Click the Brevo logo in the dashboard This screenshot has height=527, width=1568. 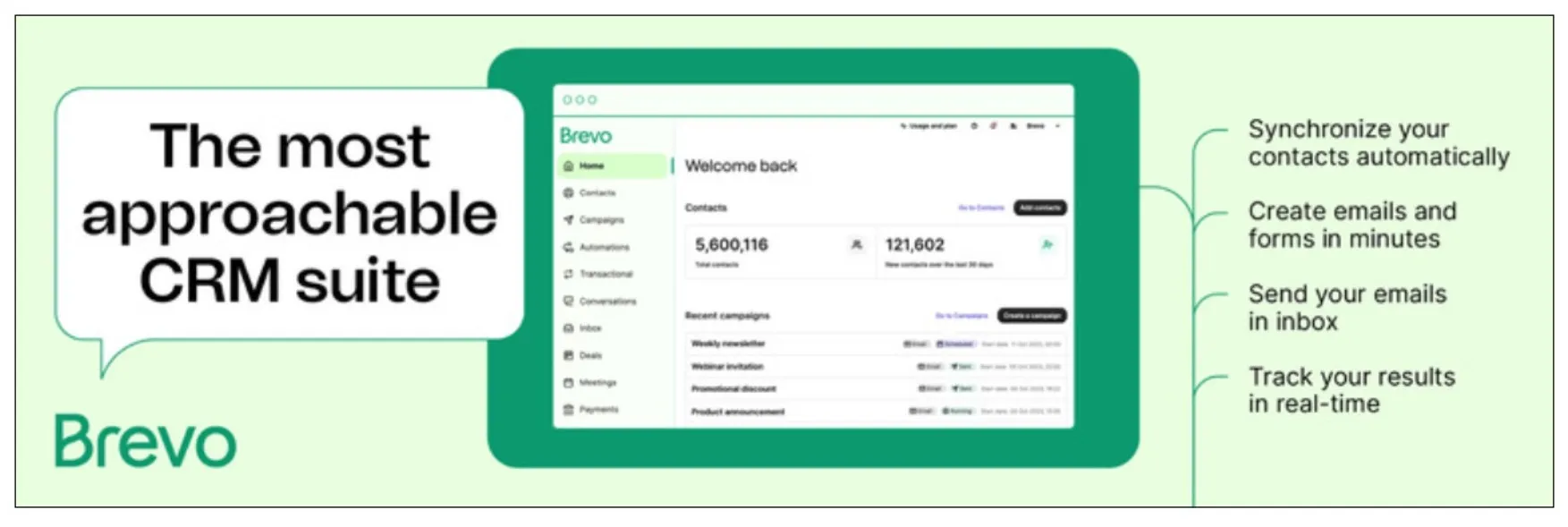pos(586,136)
